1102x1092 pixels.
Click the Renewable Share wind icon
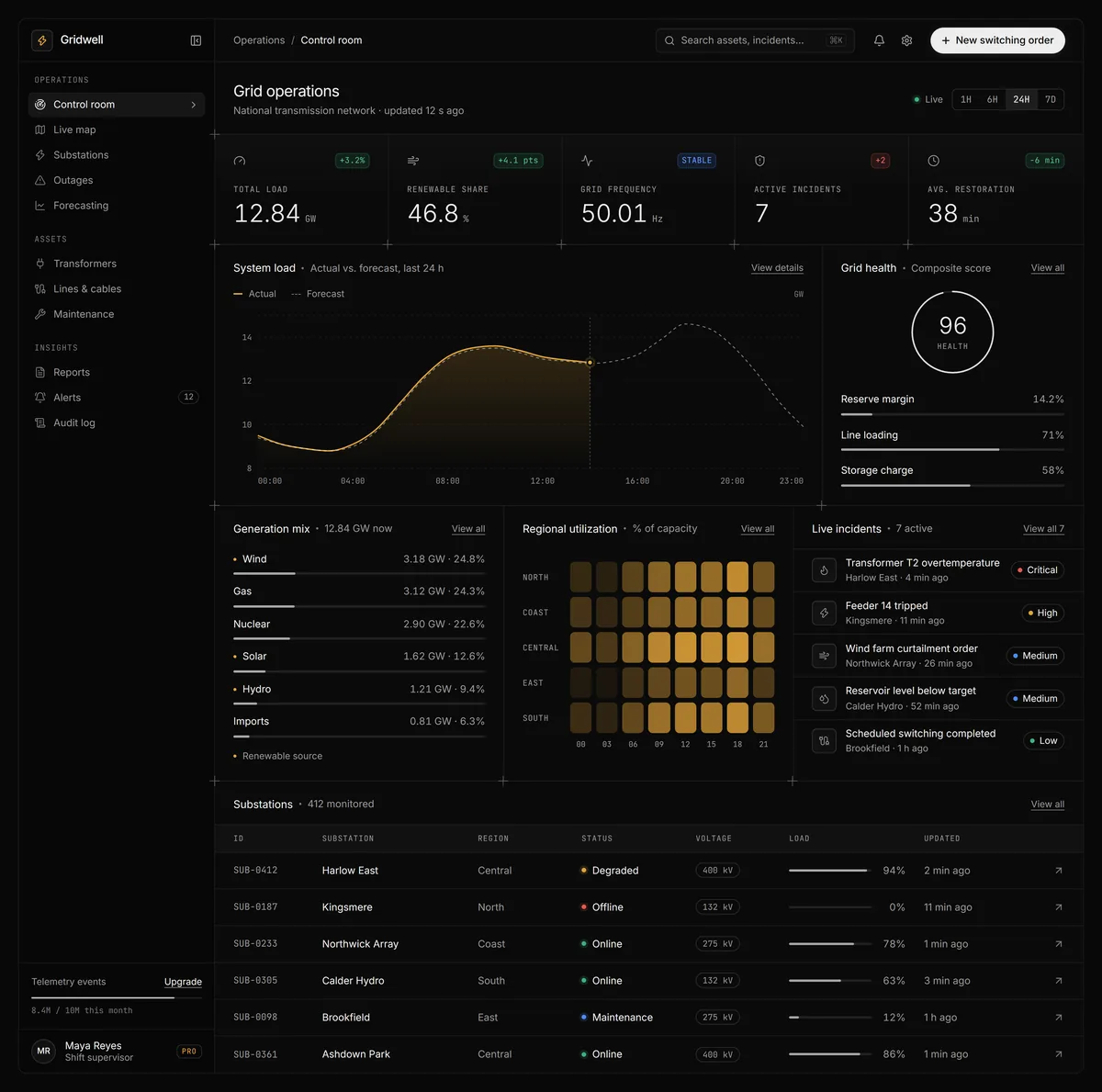tap(413, 161)
